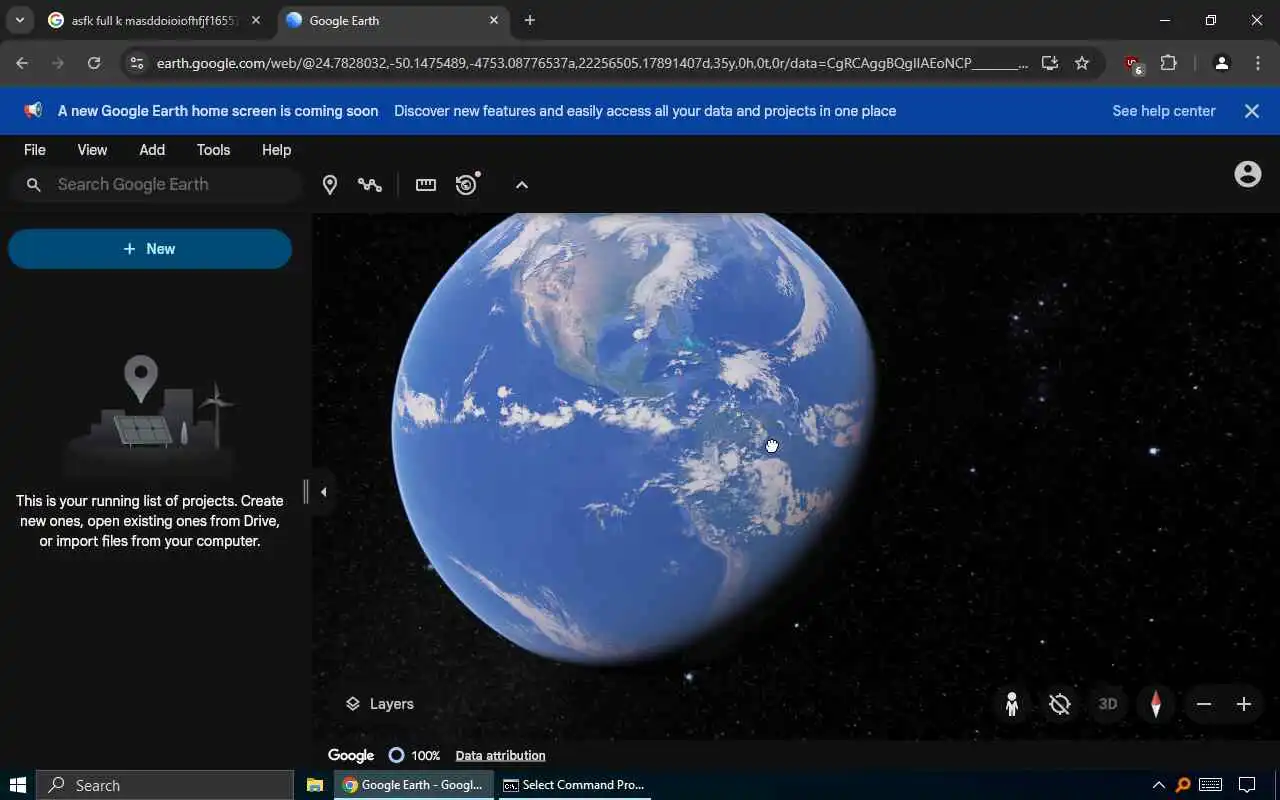Go back with the browser back arrow
The image size is (1280, 800).
point(22,63)
